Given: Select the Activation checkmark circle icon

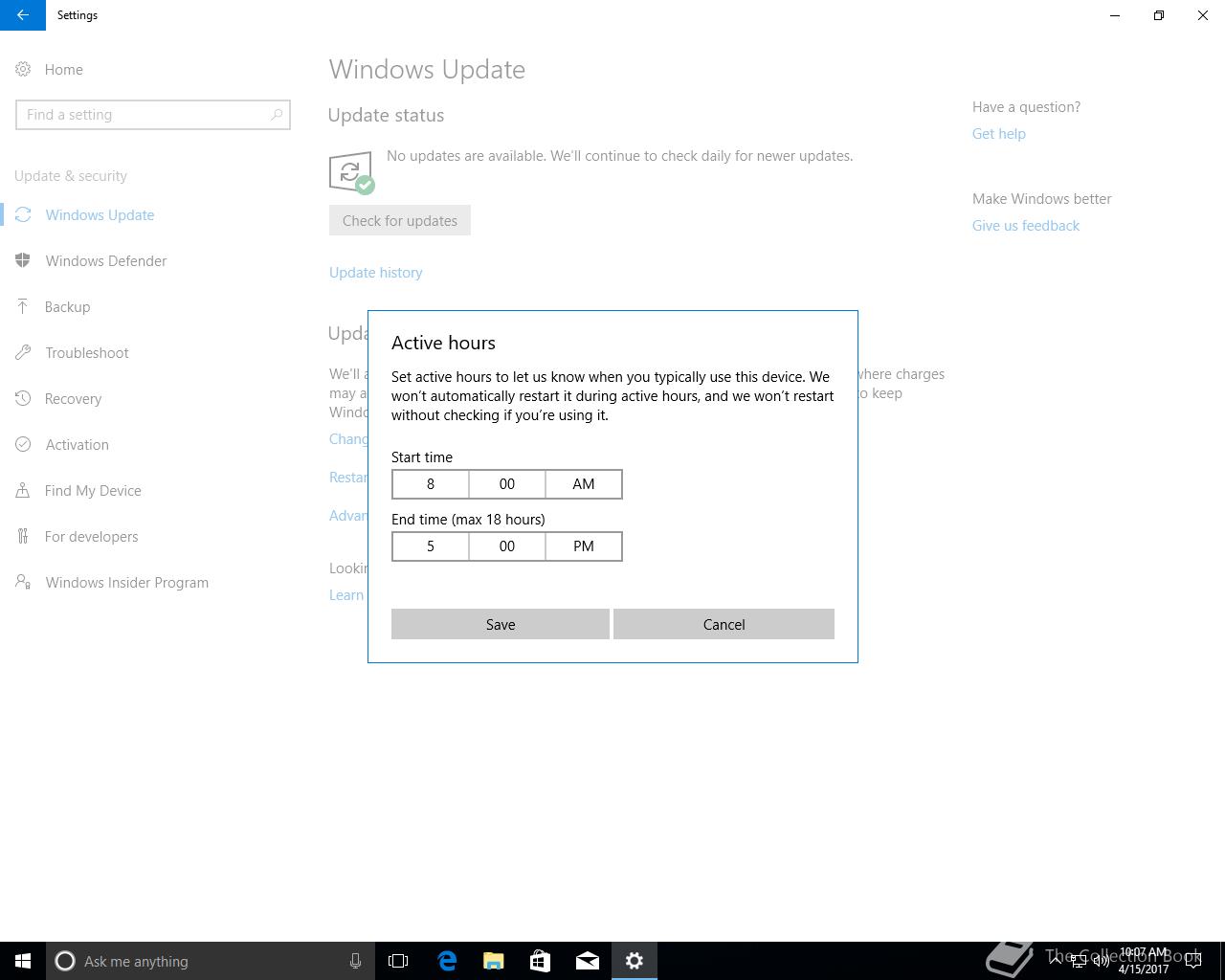Looking at the screenshot, I should (x=23, y=444).
